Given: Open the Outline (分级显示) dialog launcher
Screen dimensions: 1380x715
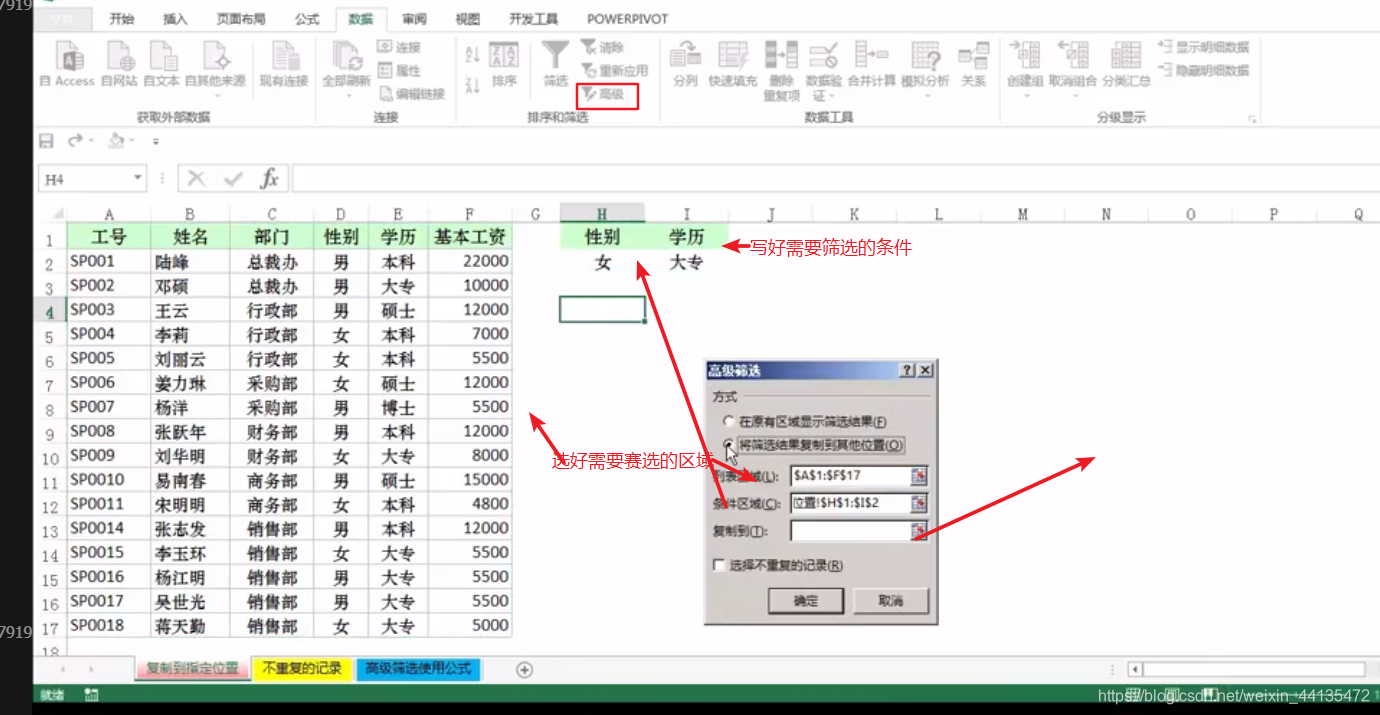Looking at the screenshot, I should [1252, 119].
